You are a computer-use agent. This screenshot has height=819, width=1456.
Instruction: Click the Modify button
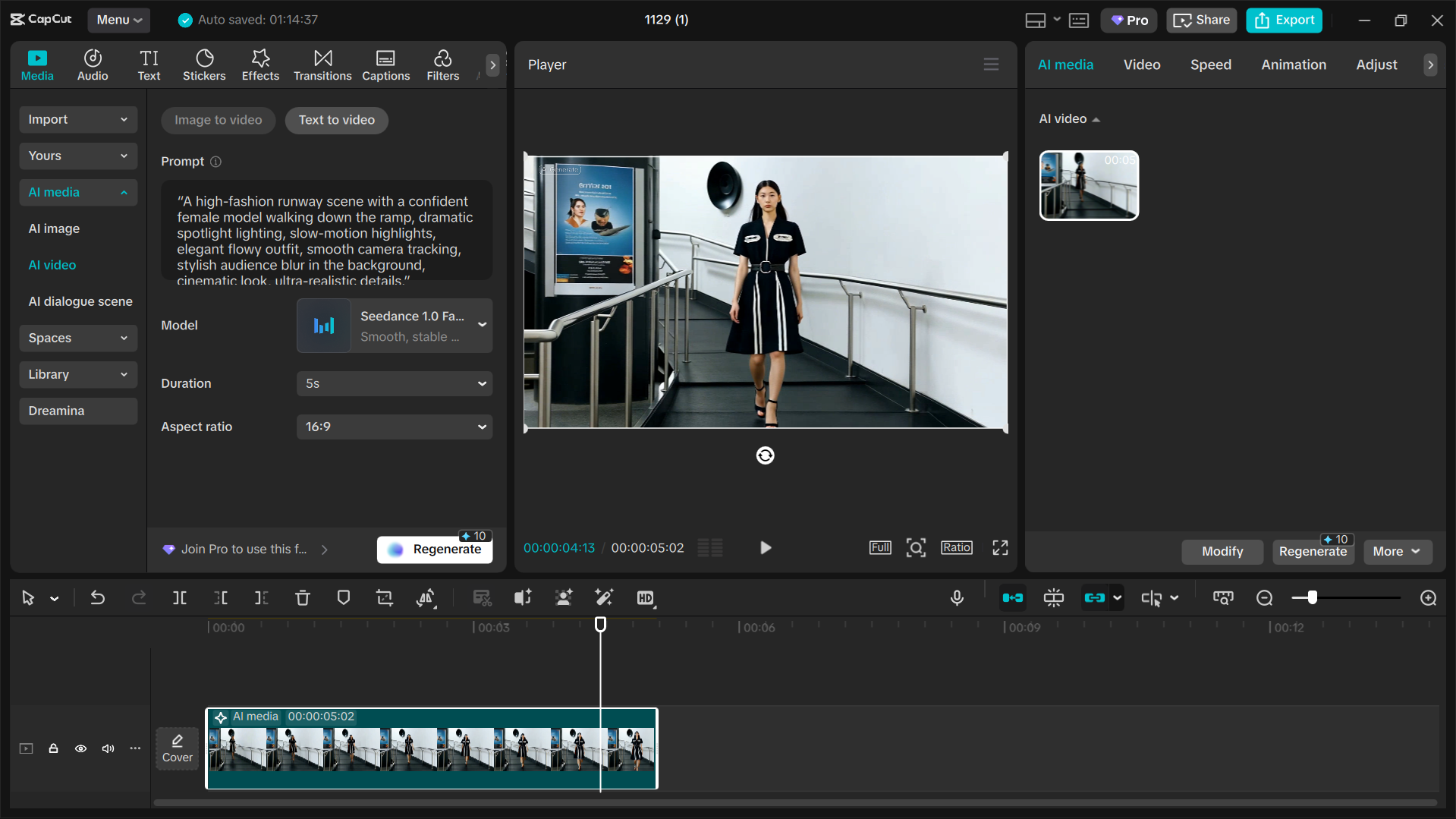point(1222,552)
